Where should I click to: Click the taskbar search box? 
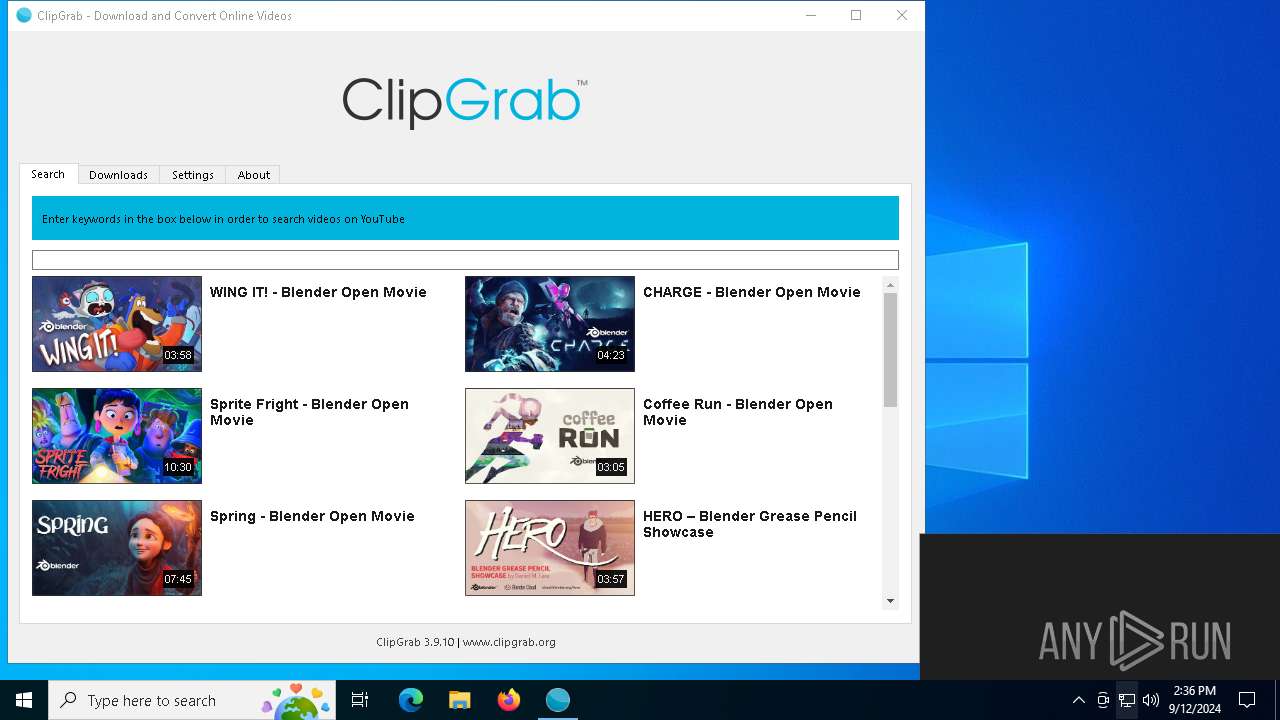tap(192, 700)
